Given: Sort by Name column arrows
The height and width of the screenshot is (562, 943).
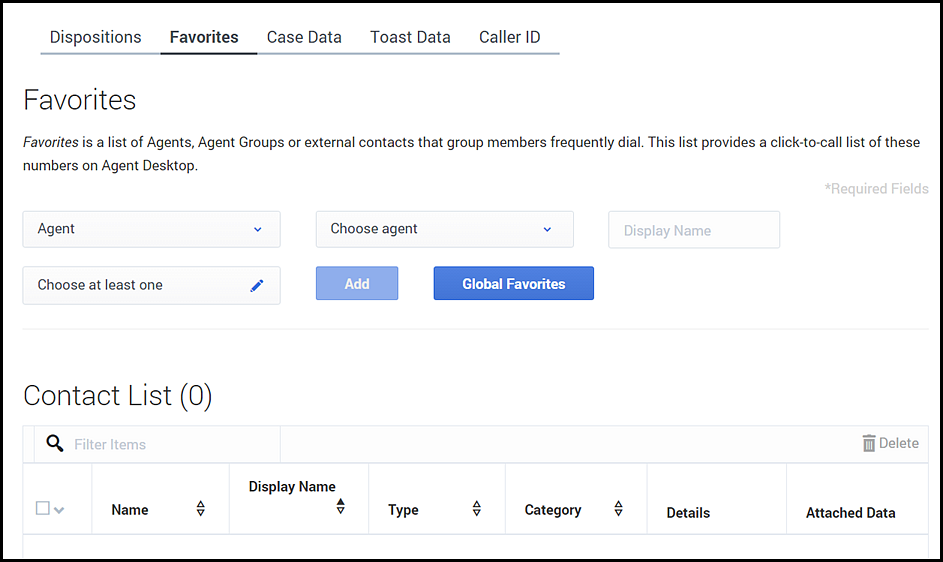Looking at the screenshot, I should point(201,509).
